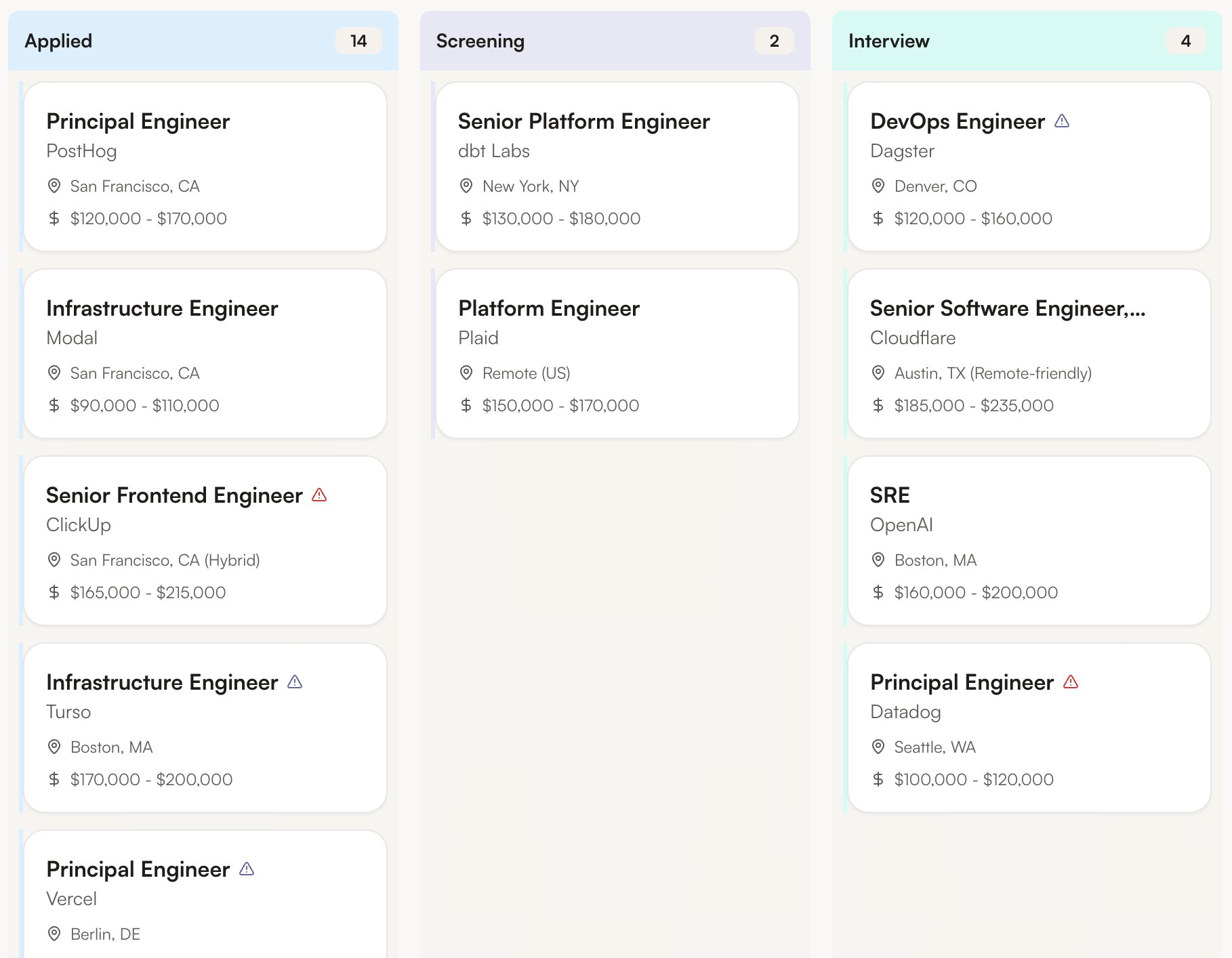Viewport: 1232px width, 958px height.
Task: Click the Screening count badge 2
Action: pos(775,41)
